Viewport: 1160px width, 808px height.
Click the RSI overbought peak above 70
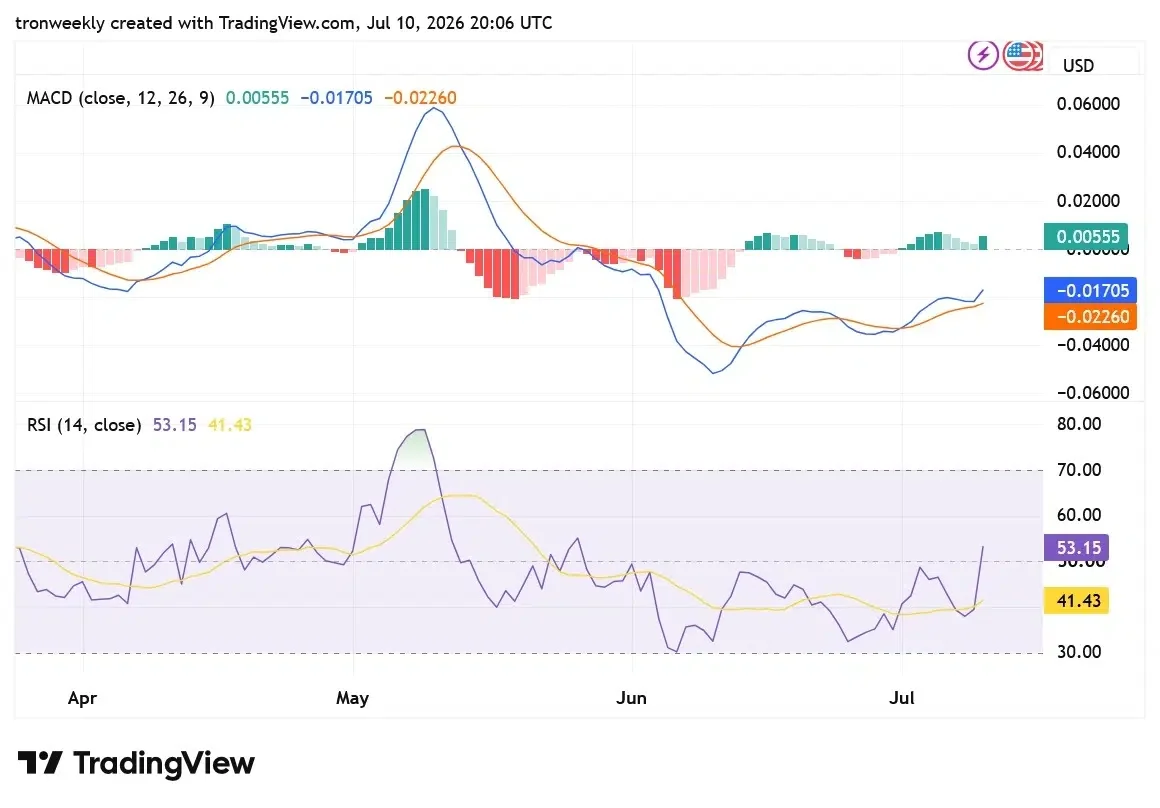[x=419, y=431]
